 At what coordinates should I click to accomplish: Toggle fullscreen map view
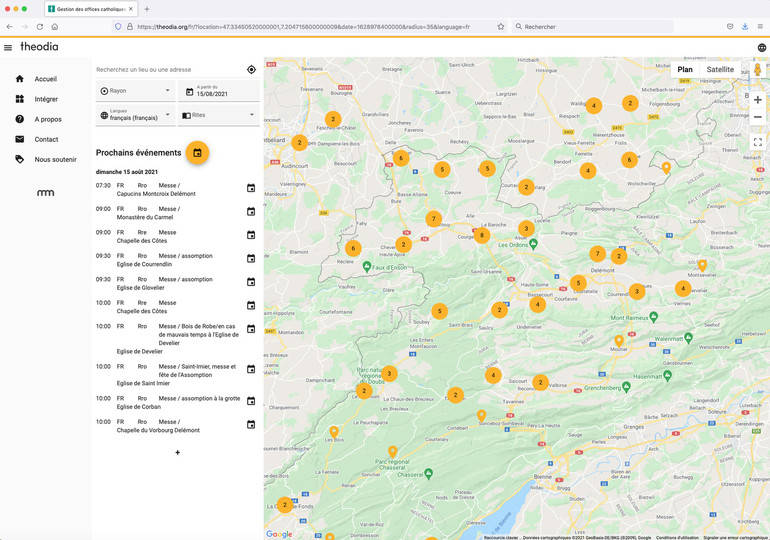click(x=758, y=142)
